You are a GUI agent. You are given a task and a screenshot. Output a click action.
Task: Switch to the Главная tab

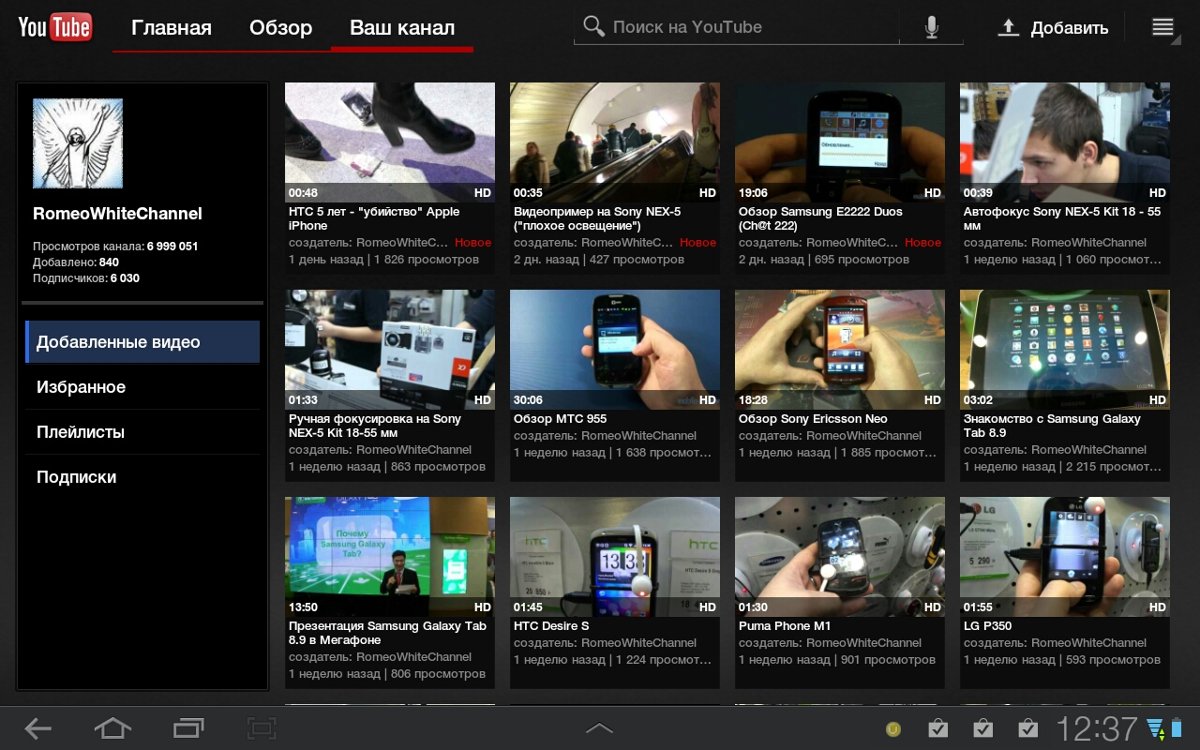pos(171,28)
